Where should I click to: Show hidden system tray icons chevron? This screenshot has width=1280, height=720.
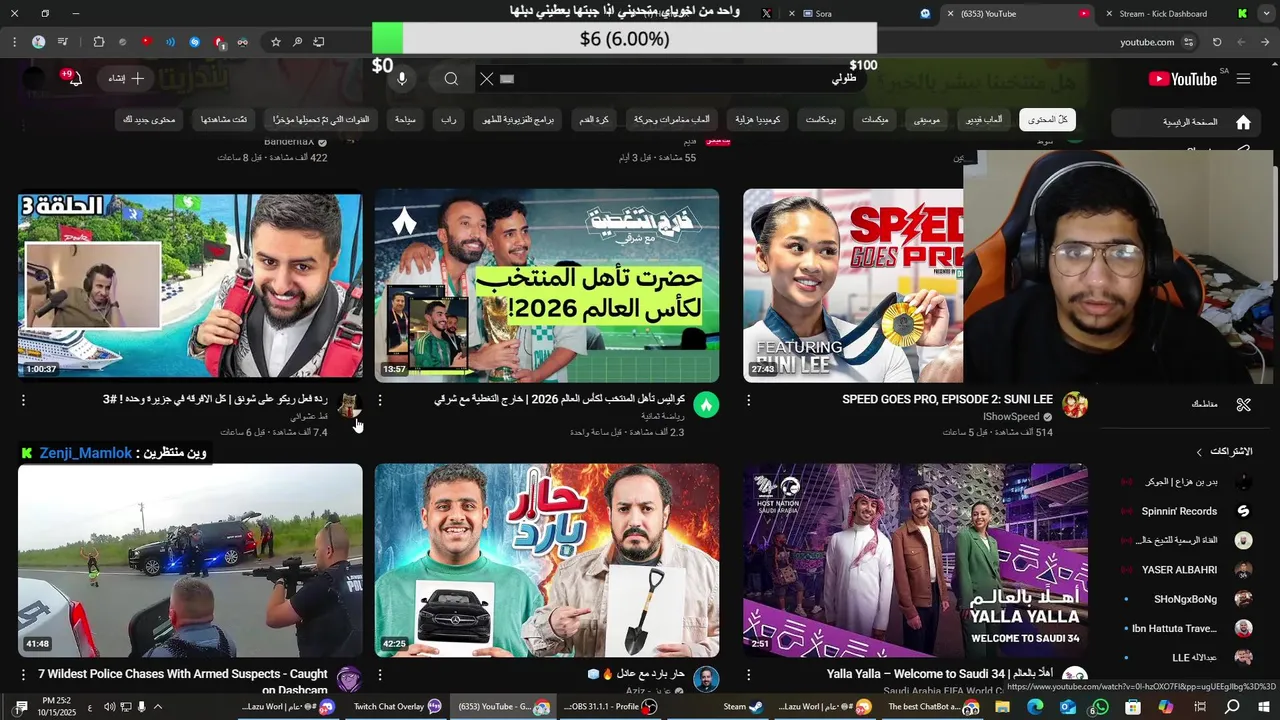pos(158,707)
